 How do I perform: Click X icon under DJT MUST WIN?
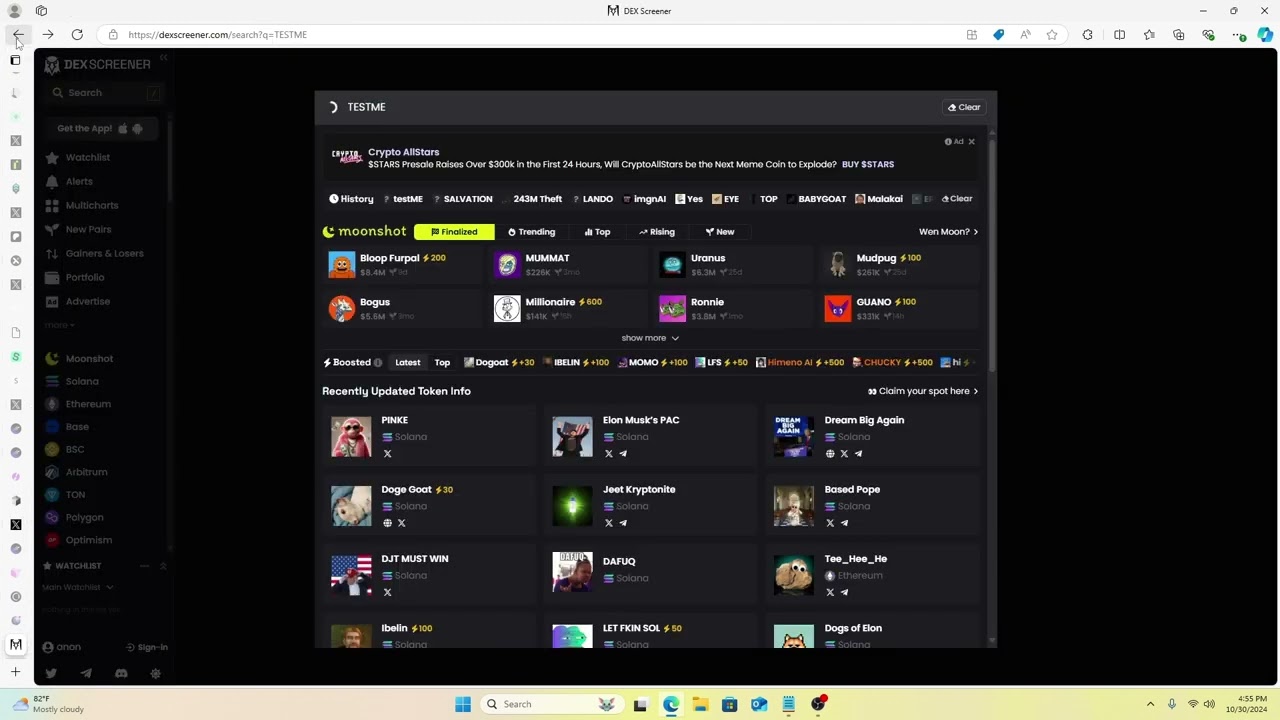point(387,592)
